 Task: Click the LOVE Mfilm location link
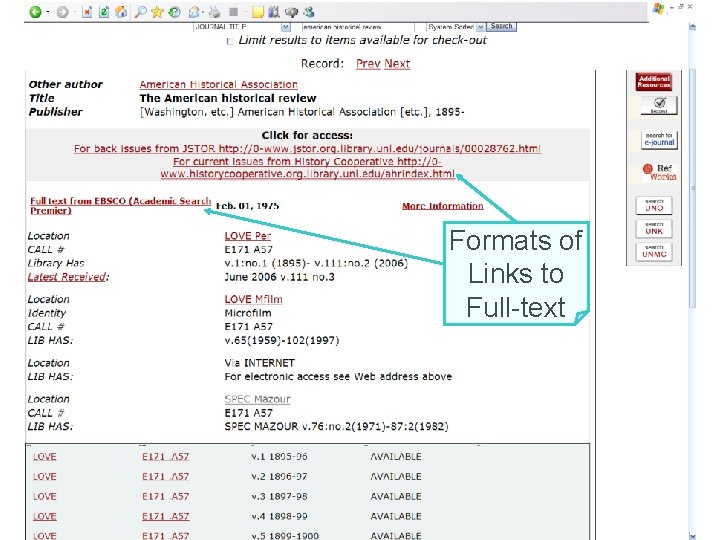click(x=253, y=299)
